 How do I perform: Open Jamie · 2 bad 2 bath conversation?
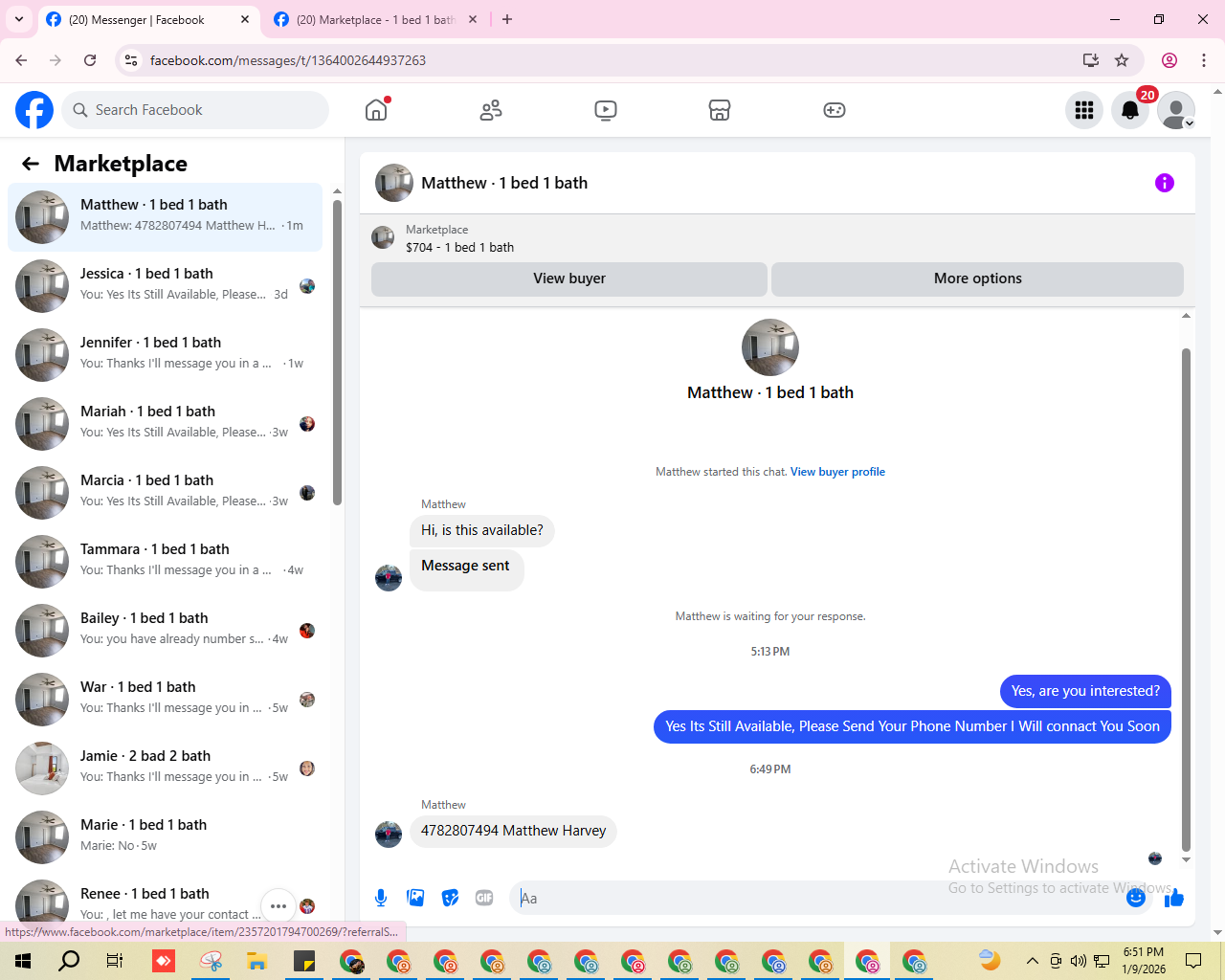click(x=165, y=768)
